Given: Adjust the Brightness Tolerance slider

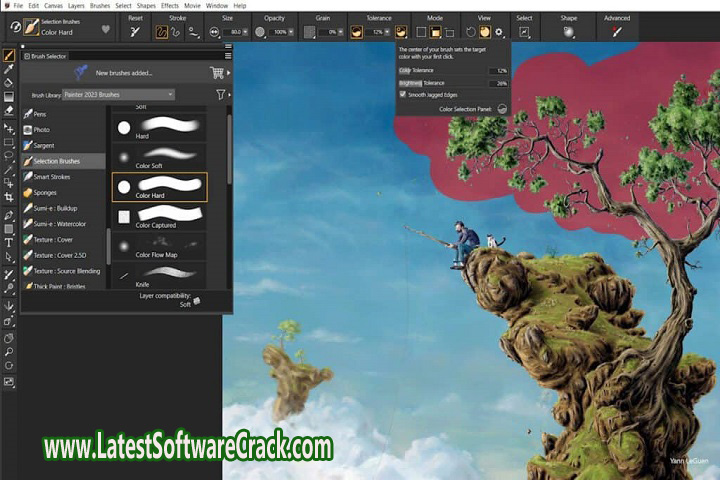Looking at the screenshot, I should pyautogui.click(x=443, y=83).
